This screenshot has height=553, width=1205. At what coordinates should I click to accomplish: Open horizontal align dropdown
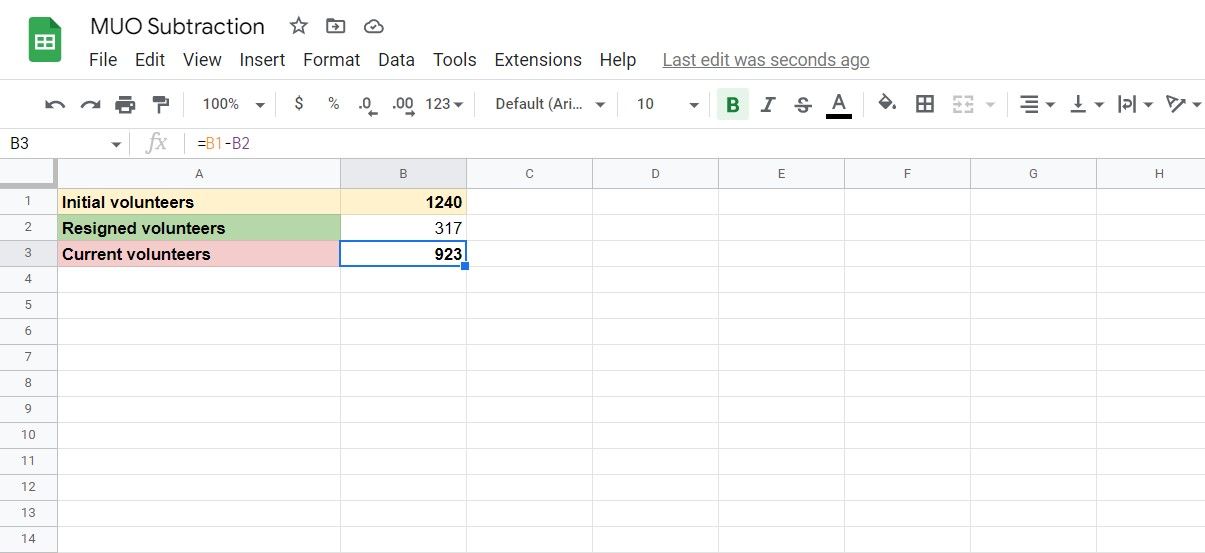pyautogui.click(x=1037, y=104)
